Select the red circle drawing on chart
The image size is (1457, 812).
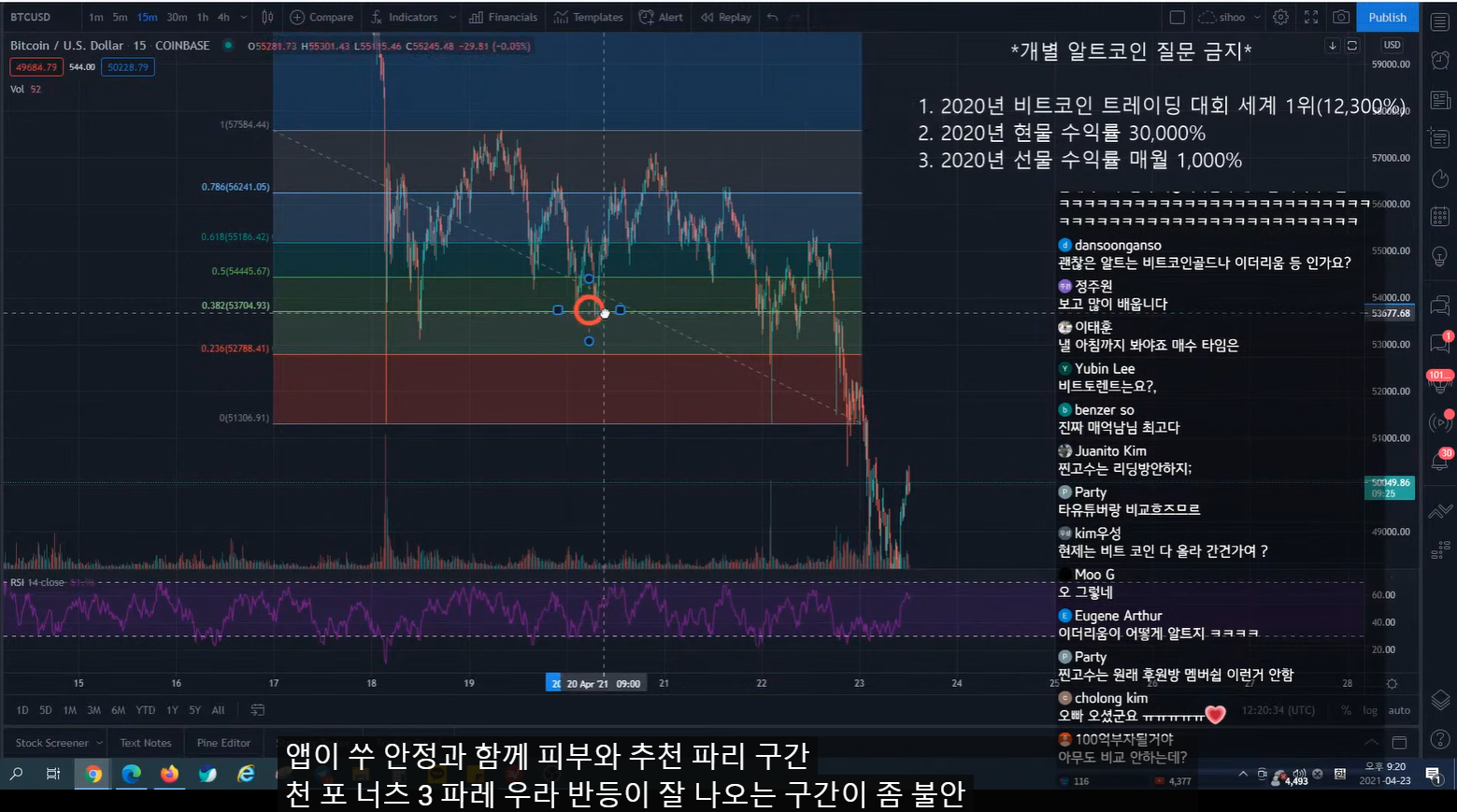tap(589, 310)
